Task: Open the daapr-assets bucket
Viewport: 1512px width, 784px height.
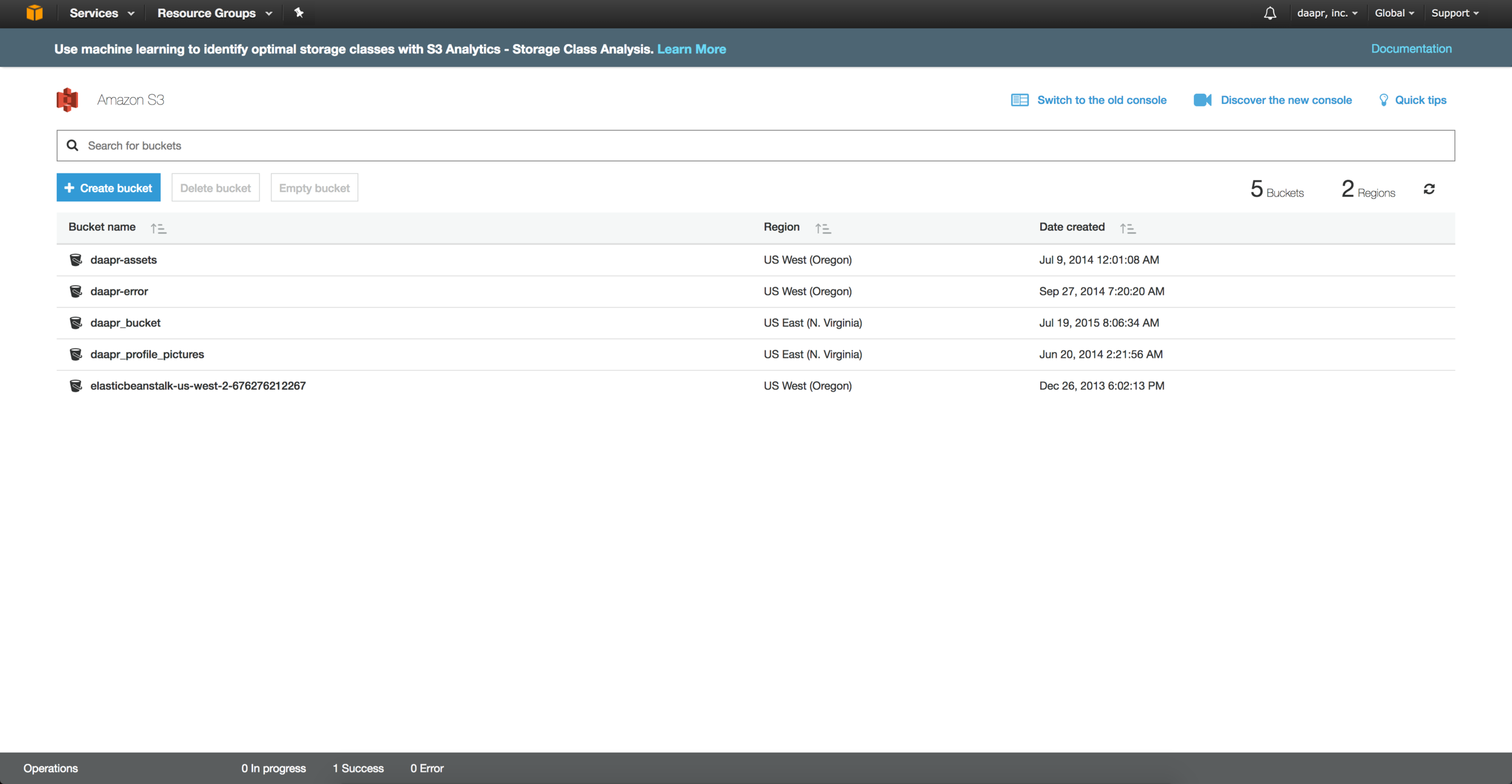Action: (x=123, y=260)
